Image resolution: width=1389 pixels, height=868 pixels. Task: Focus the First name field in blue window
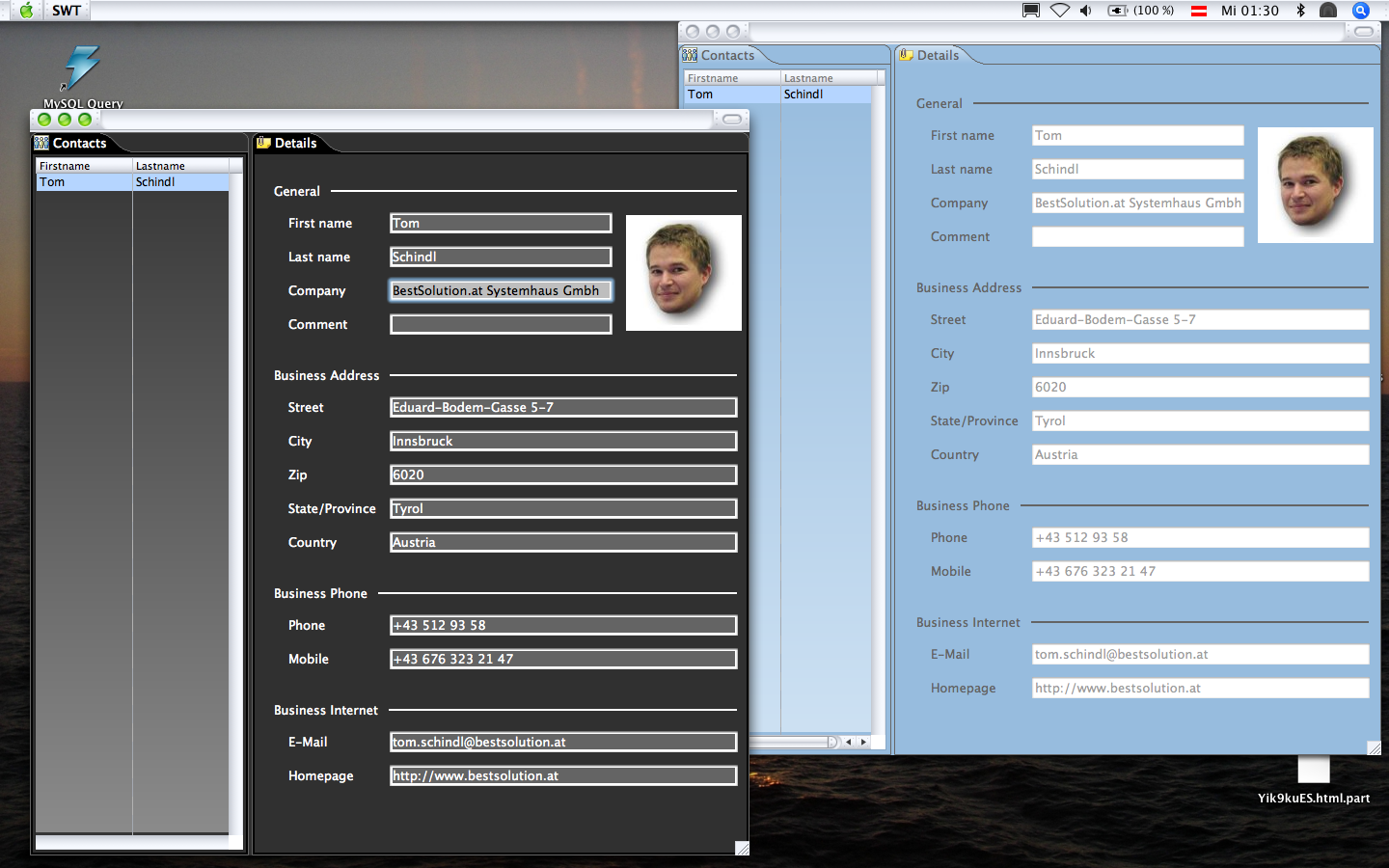tap(1138, 136)
